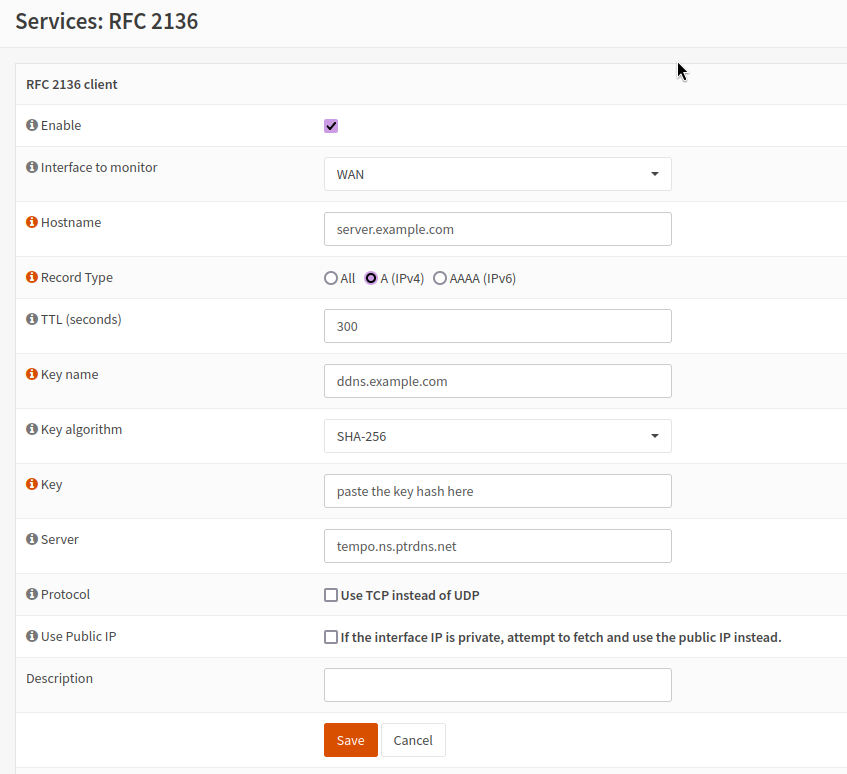Open the Key algorithm SHA-256 dropdown
Viewport: 847px width, 774px height.
click(498, 436)
